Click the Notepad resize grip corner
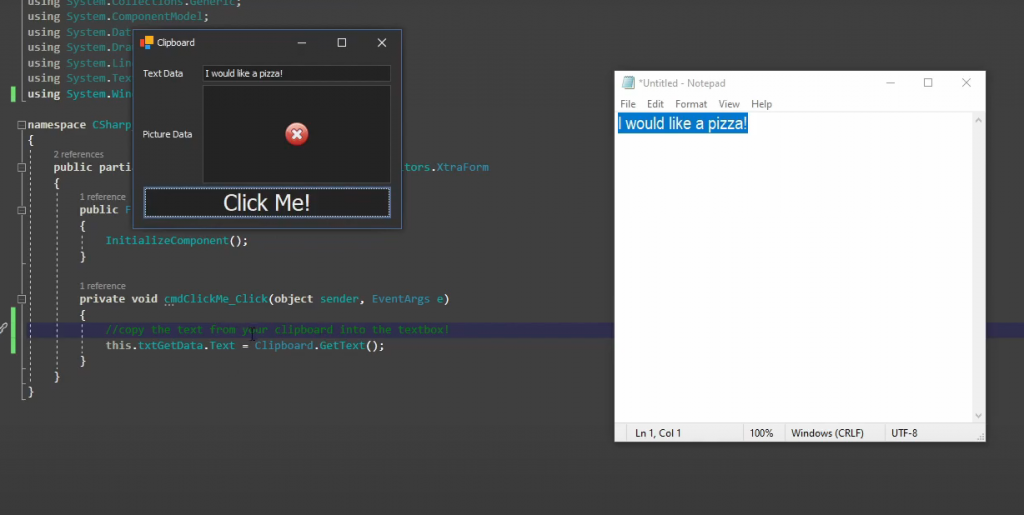The height and width of the screenshot is (515, 1024). (x=980, y=437)
